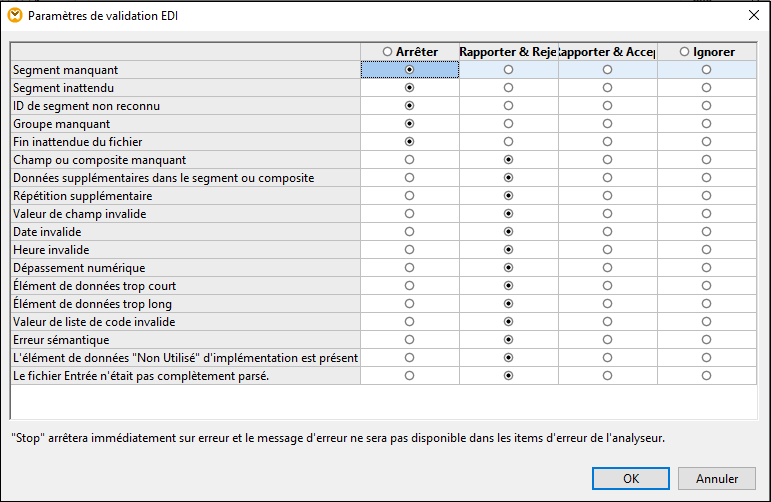This screenshot has height=502, width=771.
Task: Set Non Utilisé element row to Arrêter
Action: (x=409, y=358)
